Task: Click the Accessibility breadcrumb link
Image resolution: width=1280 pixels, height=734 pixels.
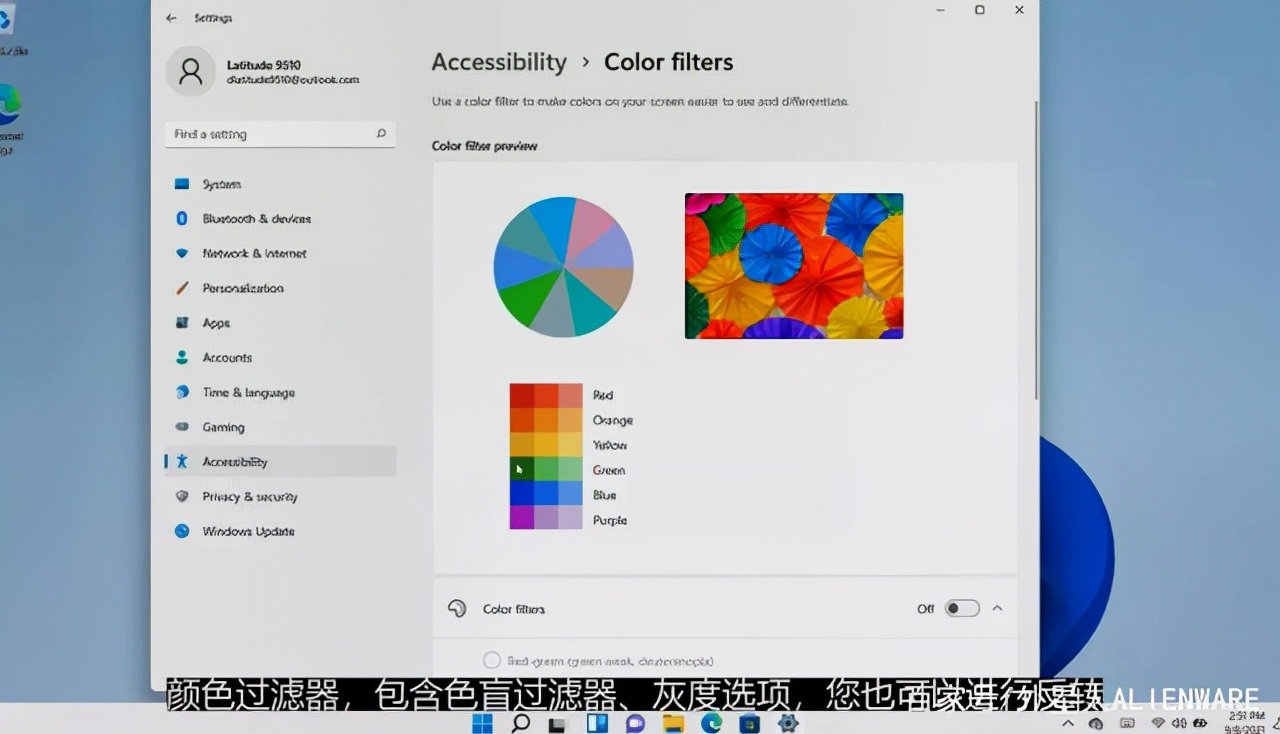Action: tap(499, 62)
